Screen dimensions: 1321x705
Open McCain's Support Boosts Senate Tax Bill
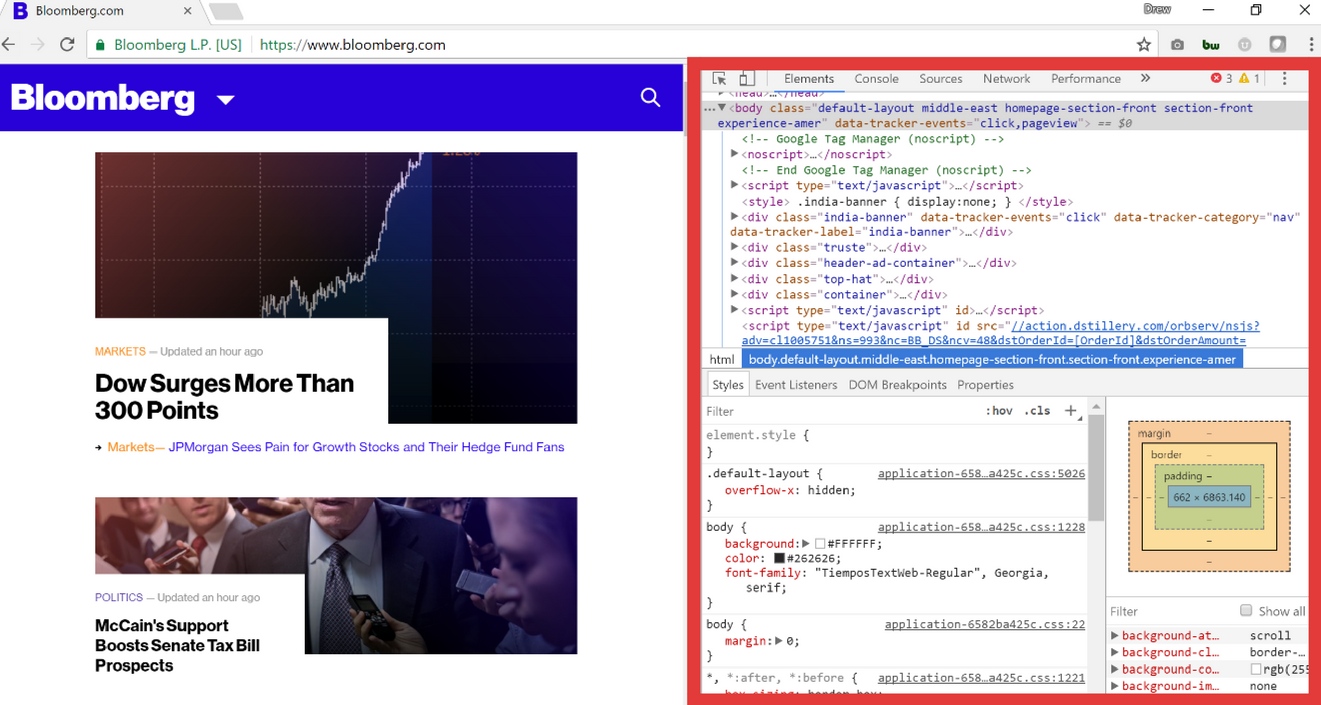pyautogui.click(x=177, y=645)
